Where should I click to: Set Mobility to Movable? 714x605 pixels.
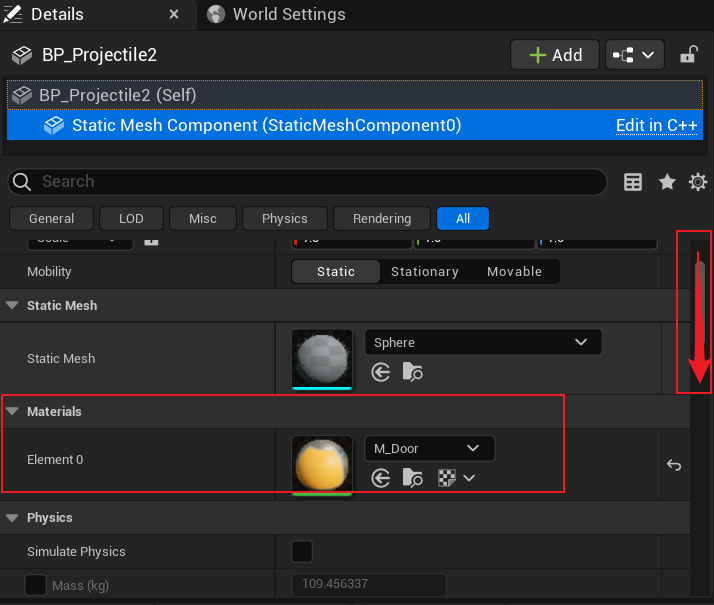click(514, 272)
